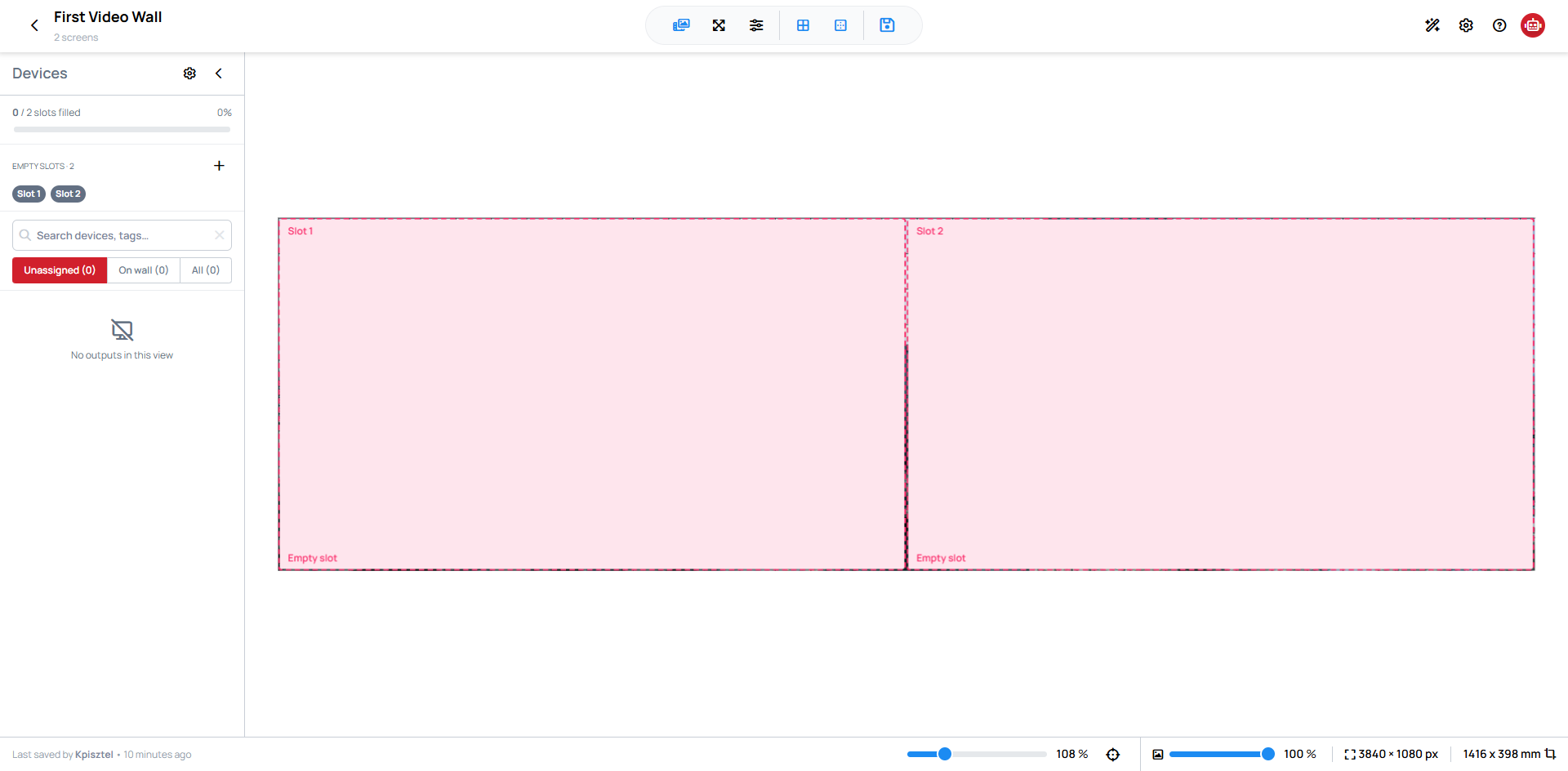This screenshot has height=771, width=1568.
Task: Open the media gallery toolbar icon
Action: tap(681, 25)
